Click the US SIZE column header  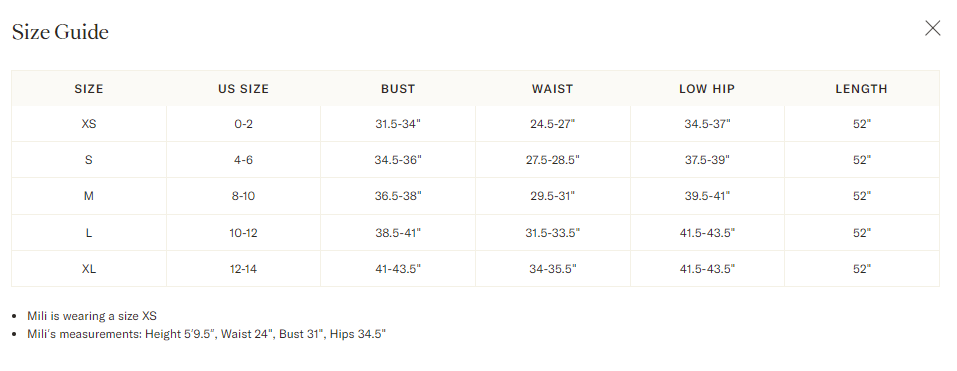pyautogui.click(x=244, y=89)
